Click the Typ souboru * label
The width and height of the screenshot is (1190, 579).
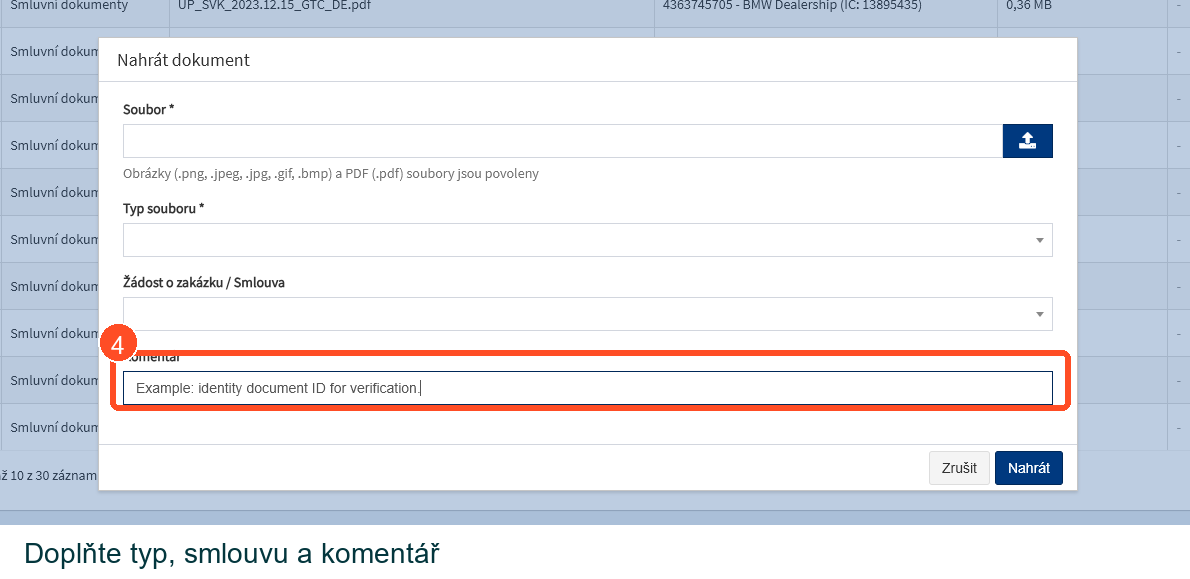(x=164, y=208)
